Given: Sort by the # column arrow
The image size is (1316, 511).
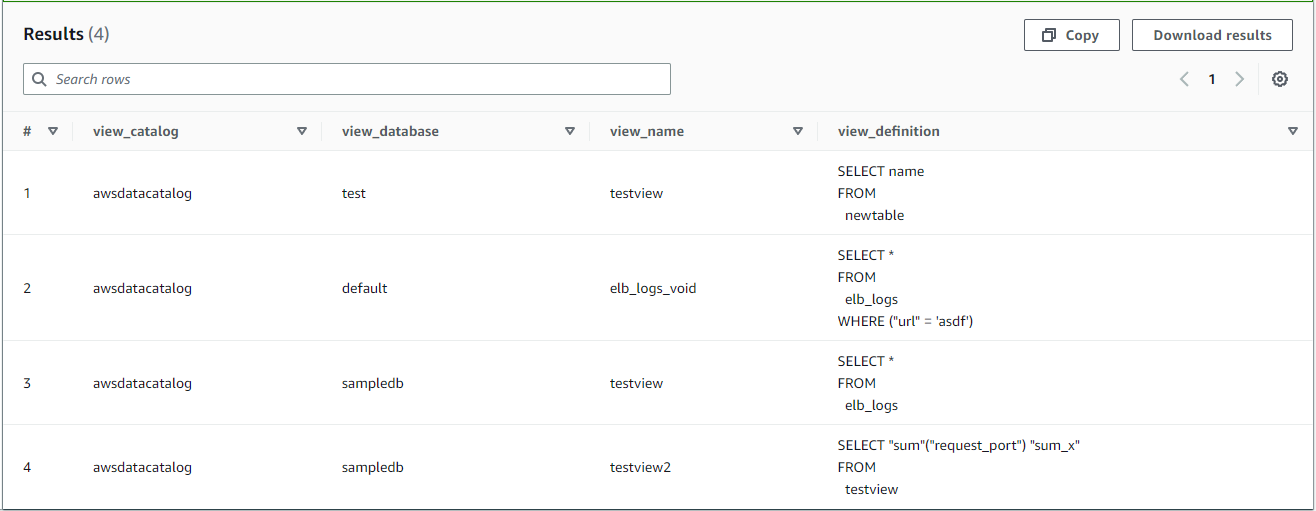Looking at the screenshot, I should [53, 131].
